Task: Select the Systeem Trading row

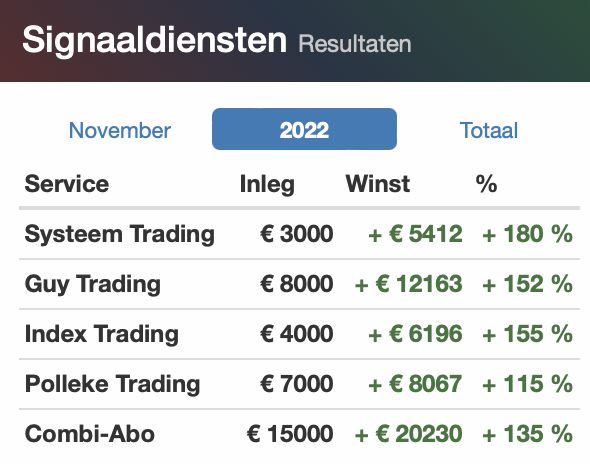Action: click(300, 234)
